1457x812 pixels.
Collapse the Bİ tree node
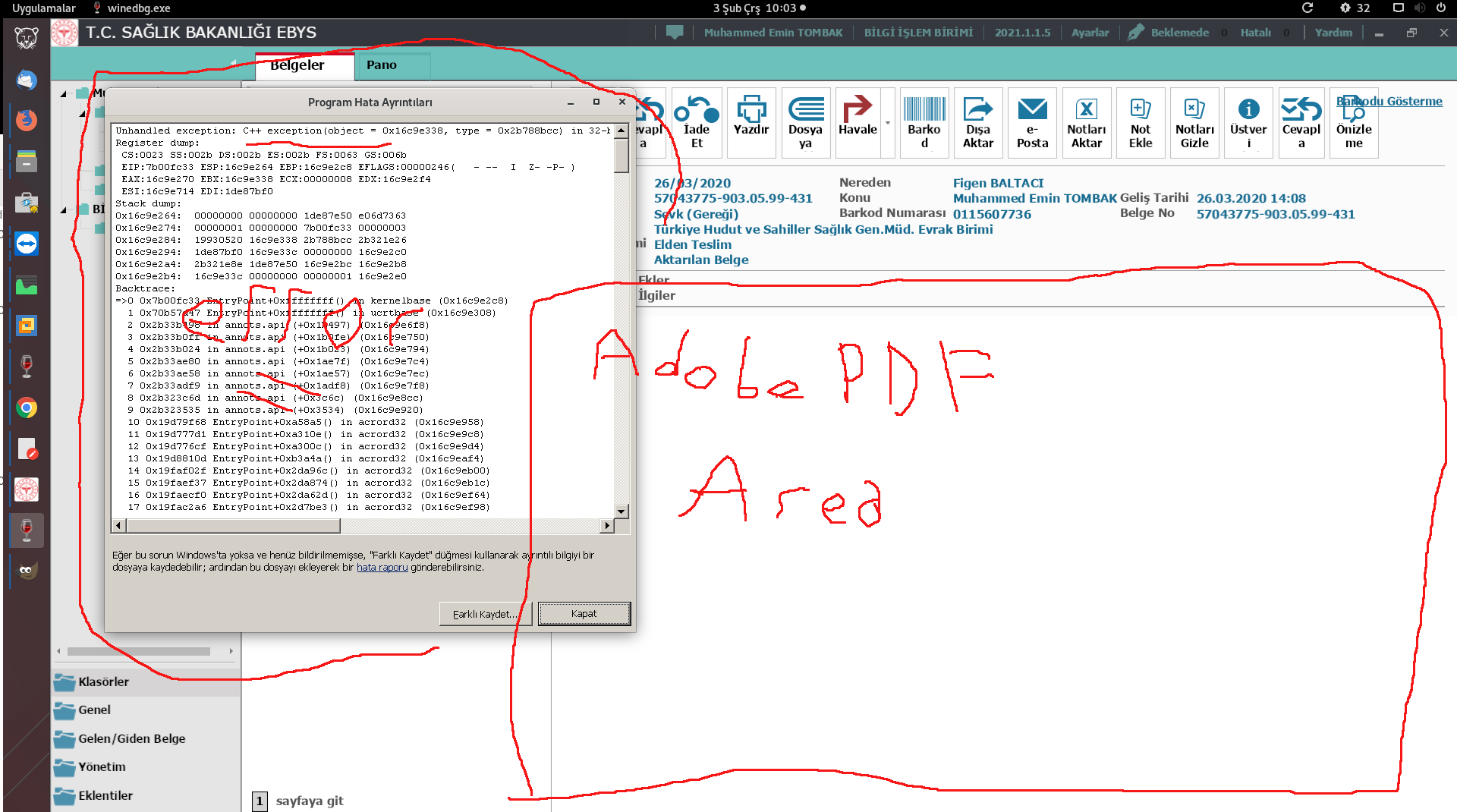coord(64,209)
